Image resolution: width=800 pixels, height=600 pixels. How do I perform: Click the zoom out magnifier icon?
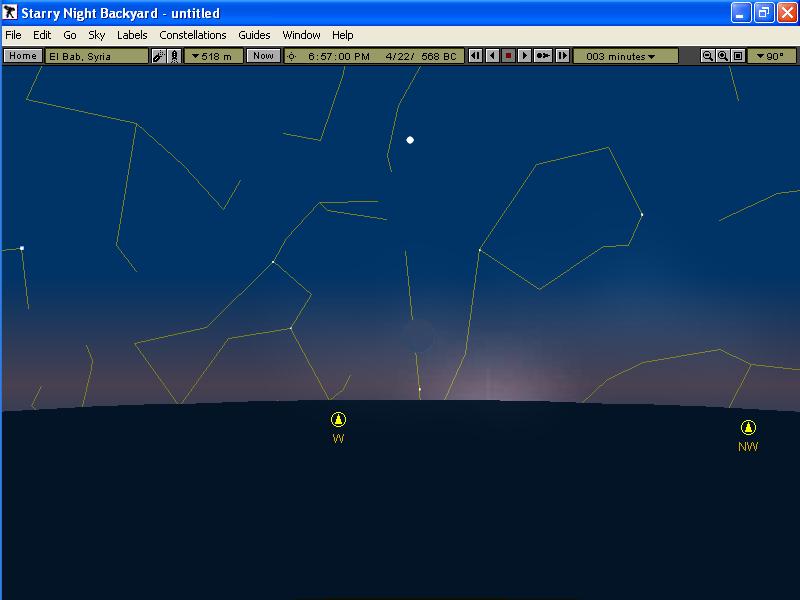(707, 56)
